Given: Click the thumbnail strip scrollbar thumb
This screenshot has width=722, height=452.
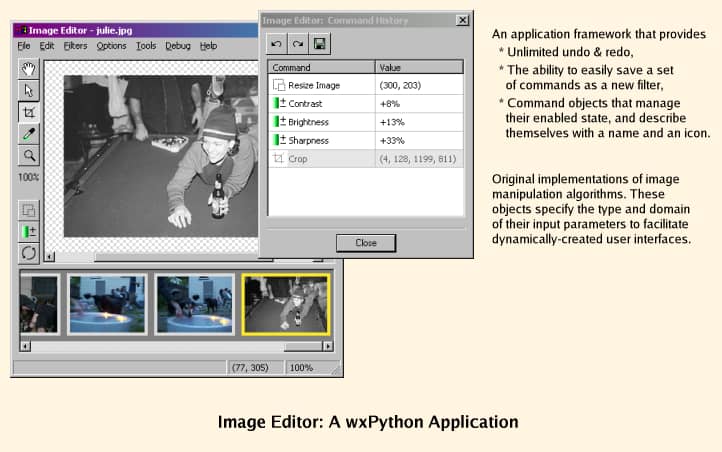Looking at the screenshot, I should (303, 346).
